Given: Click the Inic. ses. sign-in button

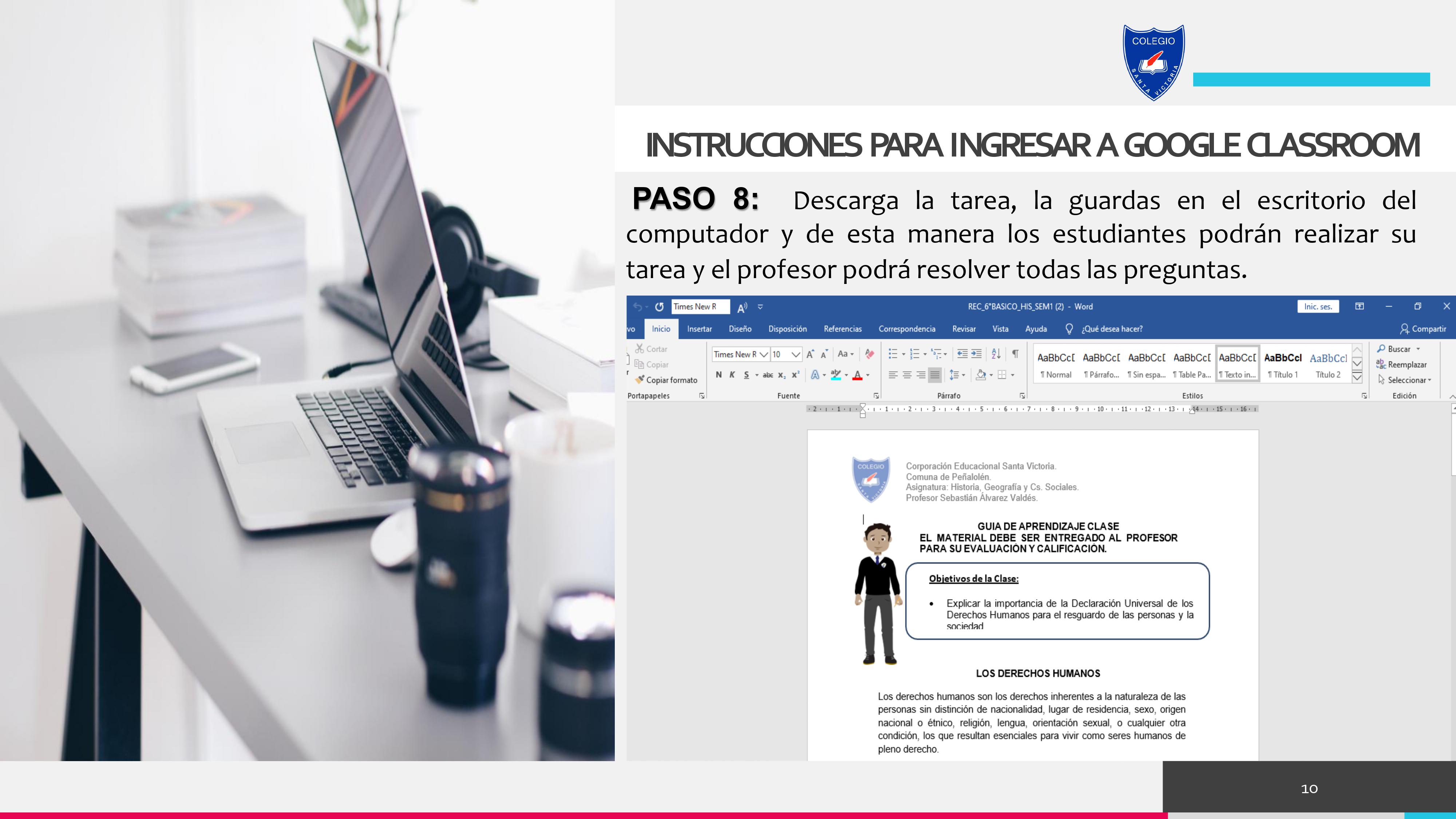Looking at the screenshot, I should 1318,306.
